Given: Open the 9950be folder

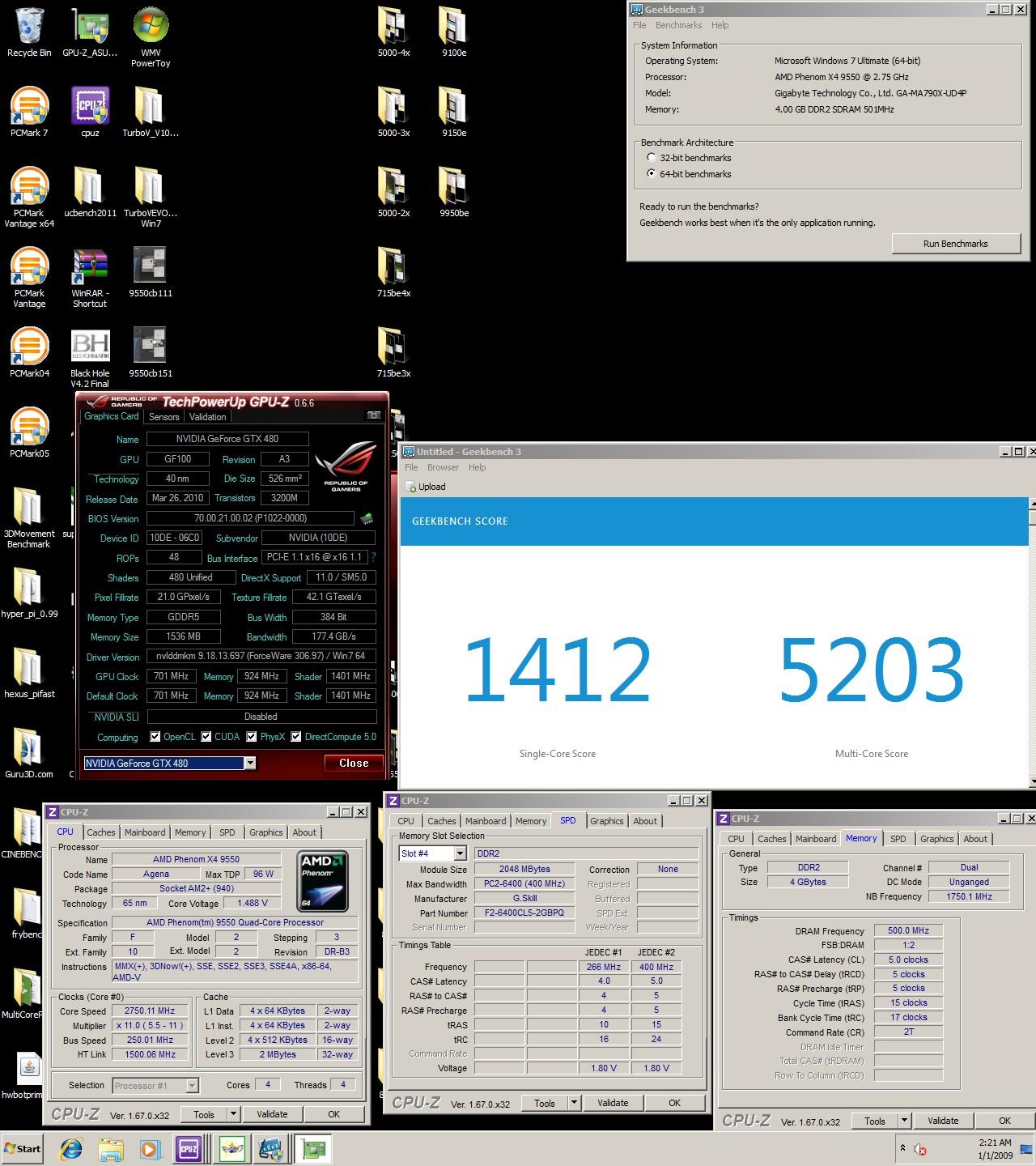Looking at the screenshot, I should (454, 193).
